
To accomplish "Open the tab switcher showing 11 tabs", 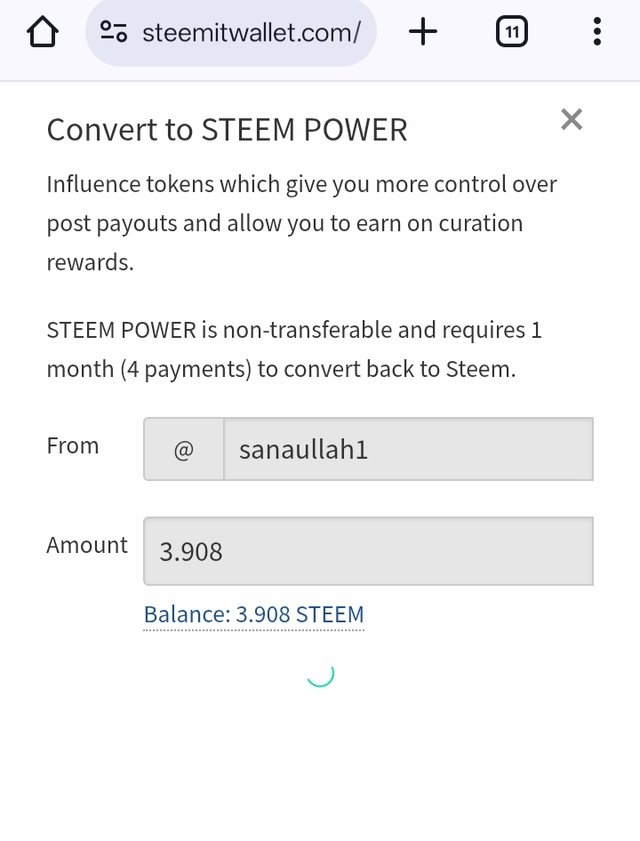I will (x=511, y=33).
